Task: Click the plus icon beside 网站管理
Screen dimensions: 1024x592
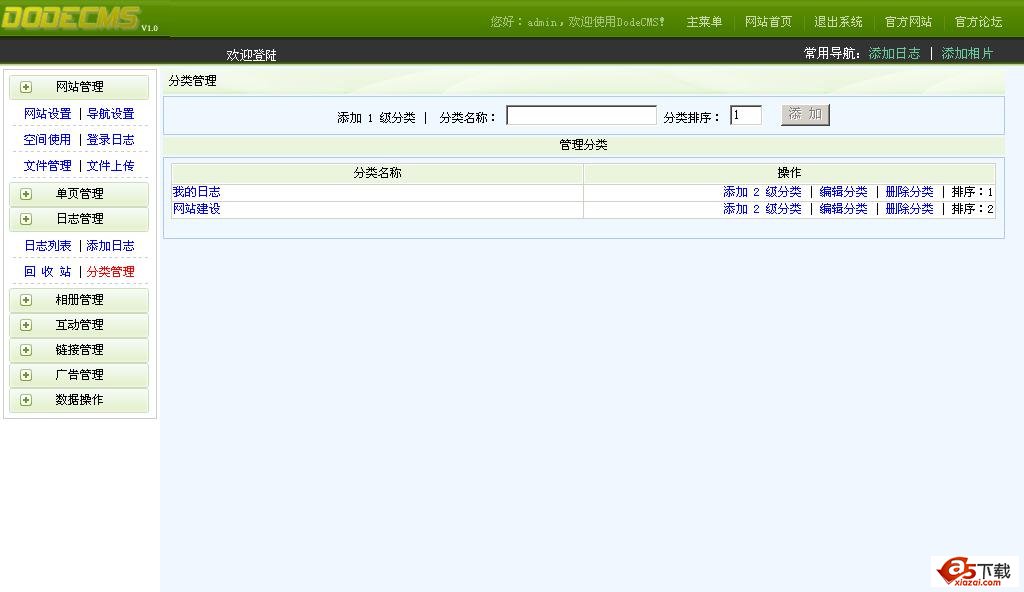Action: (26, 87)
